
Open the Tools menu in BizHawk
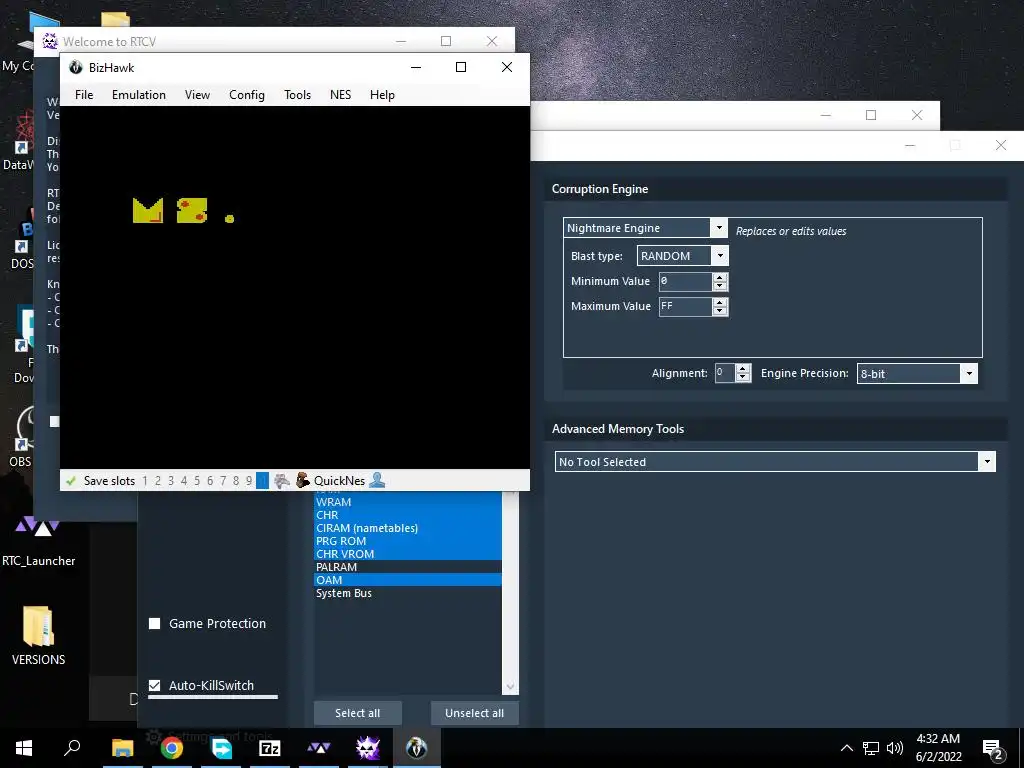pos(297,95)
